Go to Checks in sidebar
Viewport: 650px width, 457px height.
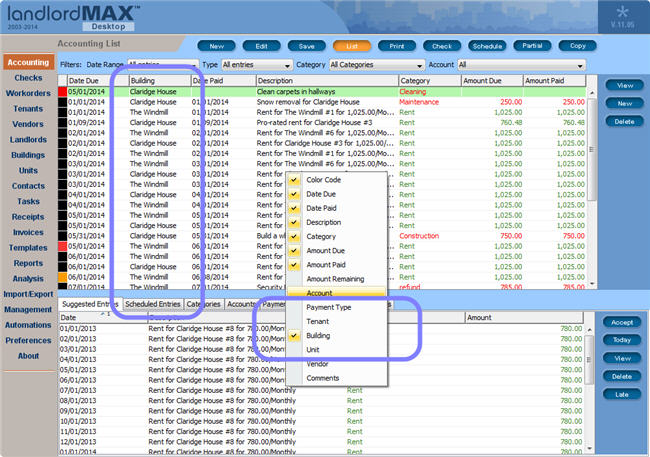[x=28, y=78]
